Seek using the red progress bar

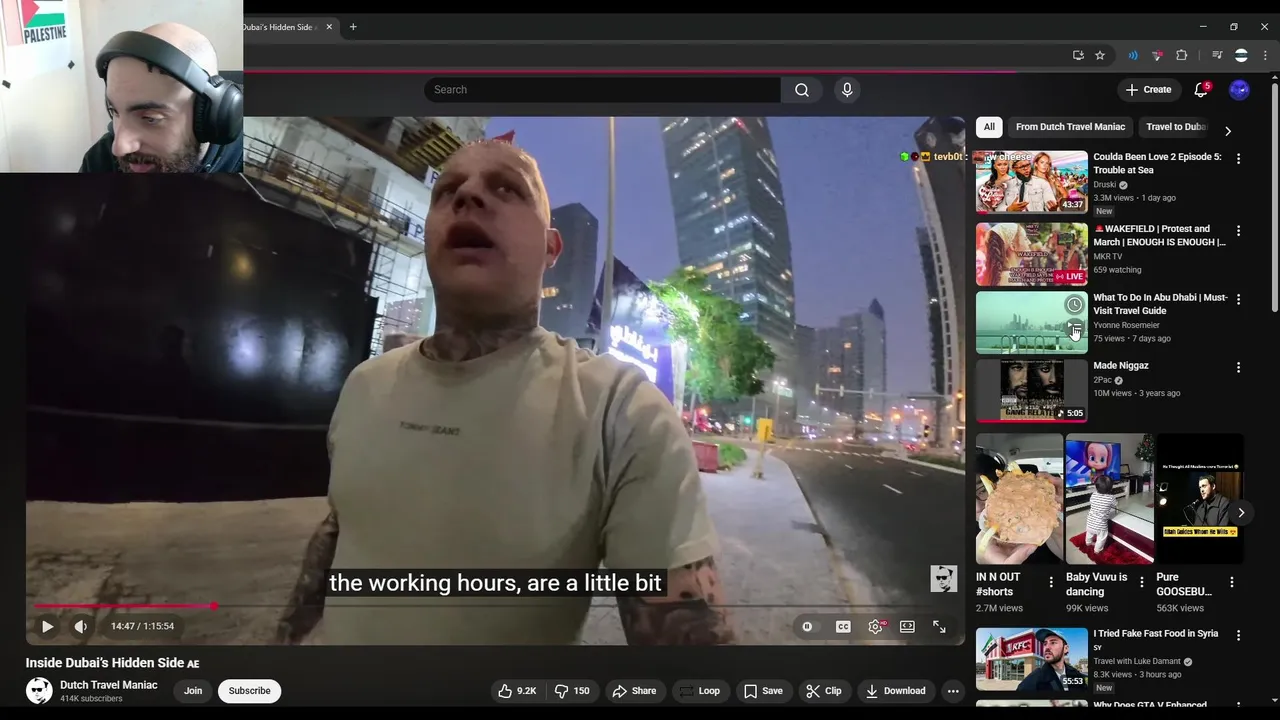coord(497,606)
